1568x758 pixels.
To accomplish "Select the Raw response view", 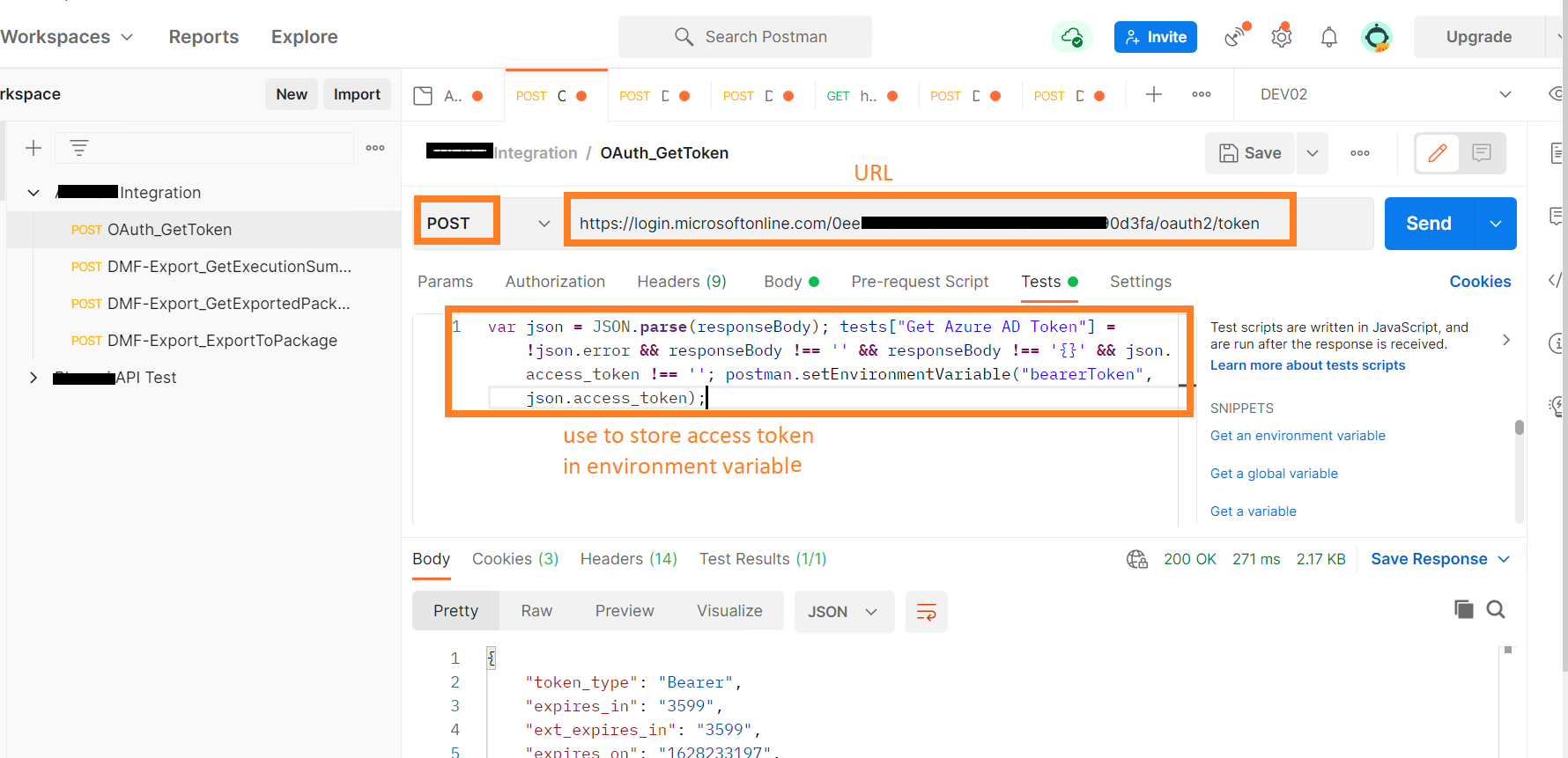I will pos(536,611).
